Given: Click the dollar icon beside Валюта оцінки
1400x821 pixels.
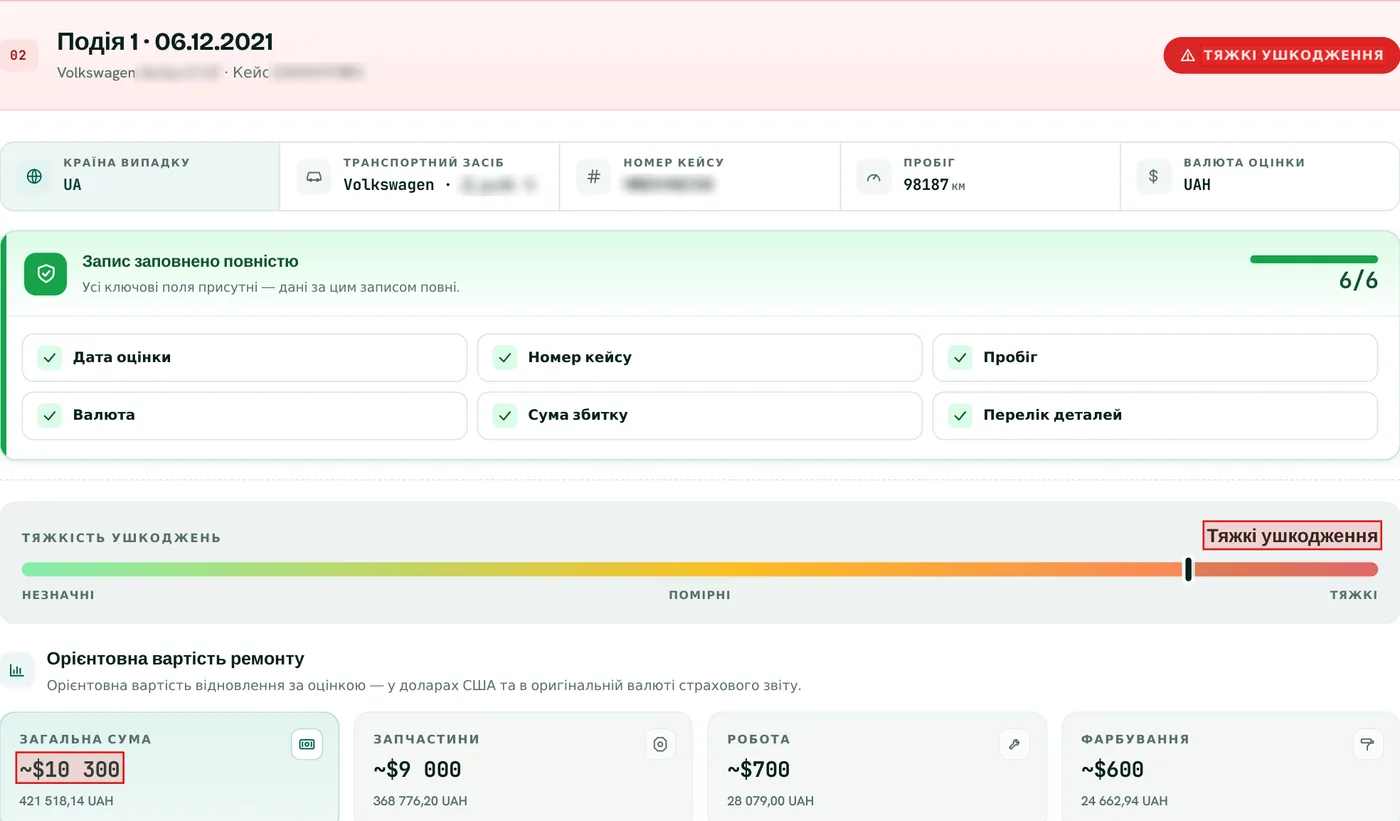Looking at the screenshot, I should pyautogui.click(x=1153, y=177).
